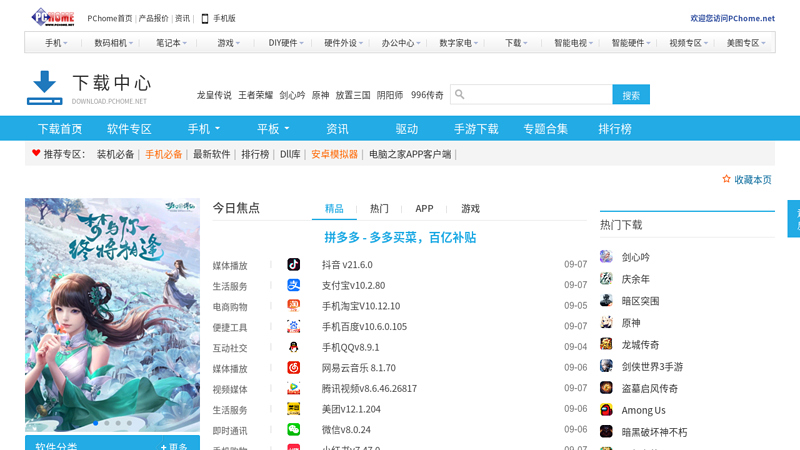Screen dimensions: 800x450
Task: Open 驱动 in blue menu
Action: click(407, 129)
